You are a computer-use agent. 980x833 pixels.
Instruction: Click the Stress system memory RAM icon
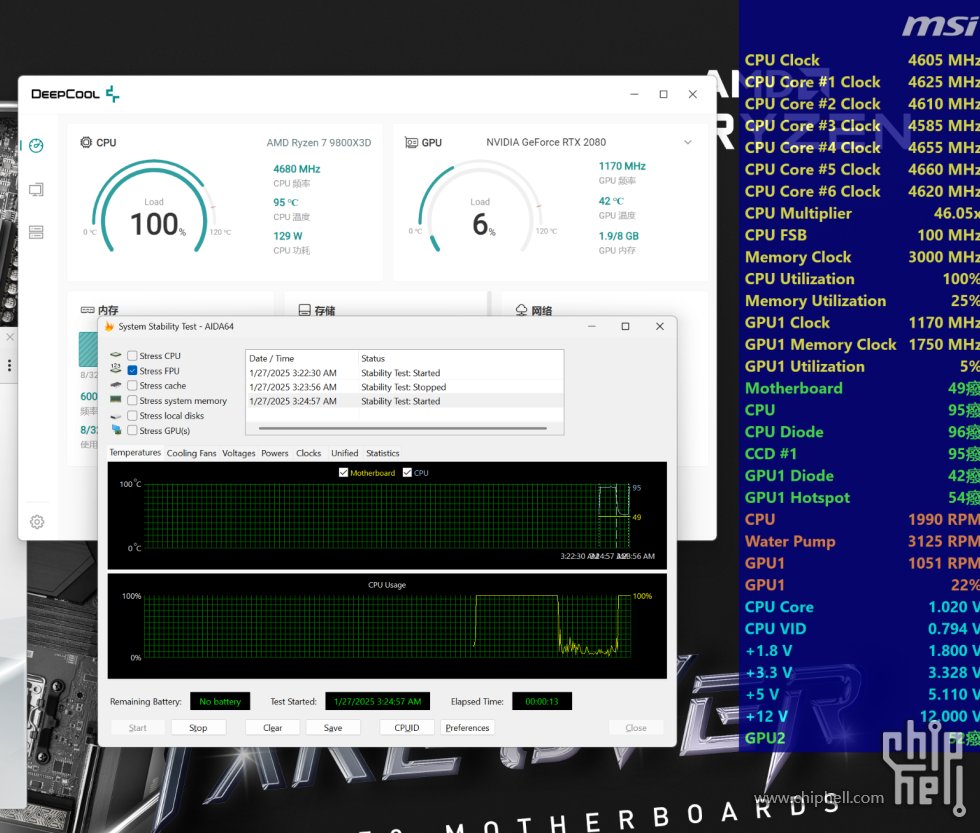click(116, 399)
